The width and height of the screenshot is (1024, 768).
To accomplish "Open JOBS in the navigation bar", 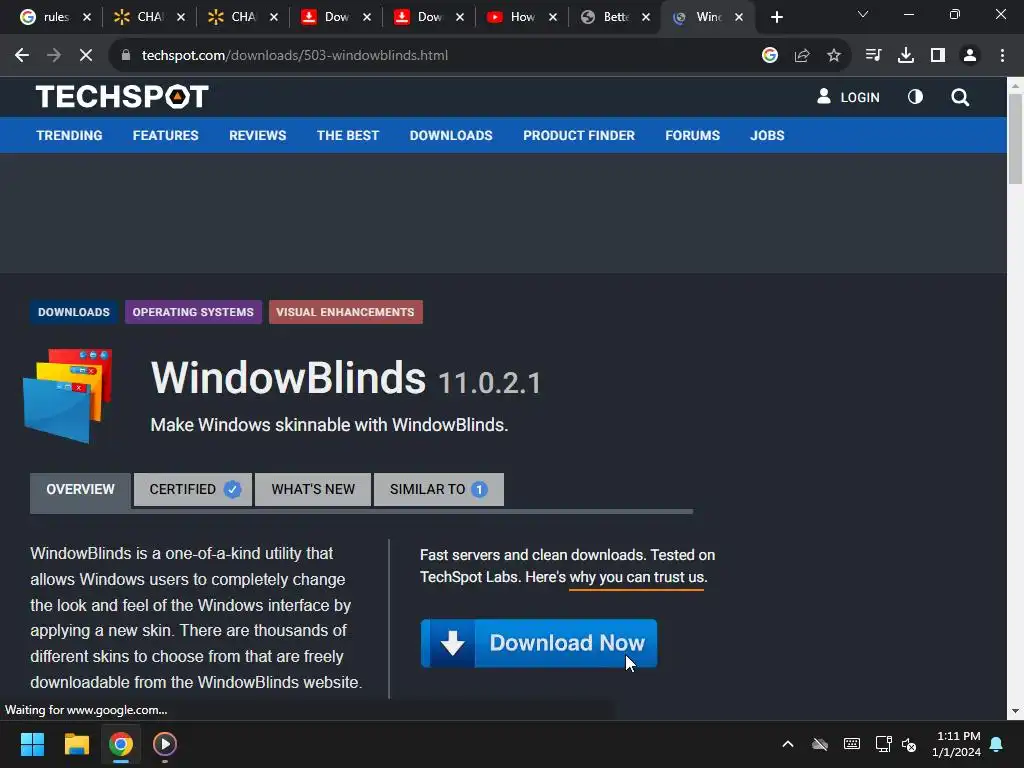I will click(767, 135).
